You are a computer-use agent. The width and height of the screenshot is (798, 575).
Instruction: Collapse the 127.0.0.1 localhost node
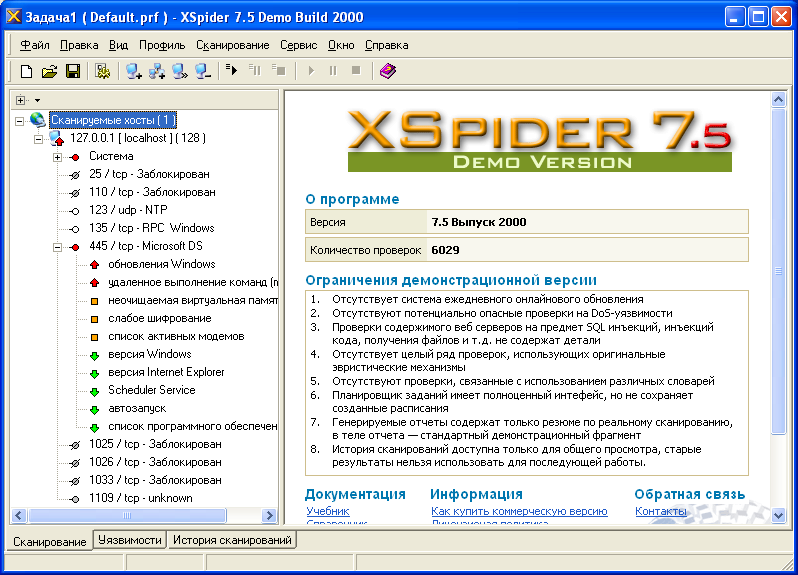[x=38, y=139]
